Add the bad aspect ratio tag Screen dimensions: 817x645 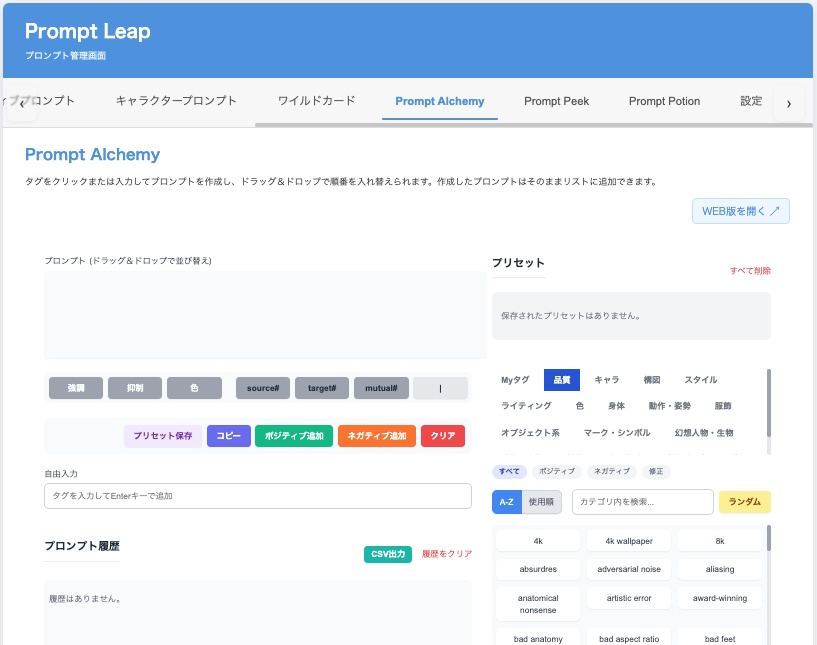point(629,637)
